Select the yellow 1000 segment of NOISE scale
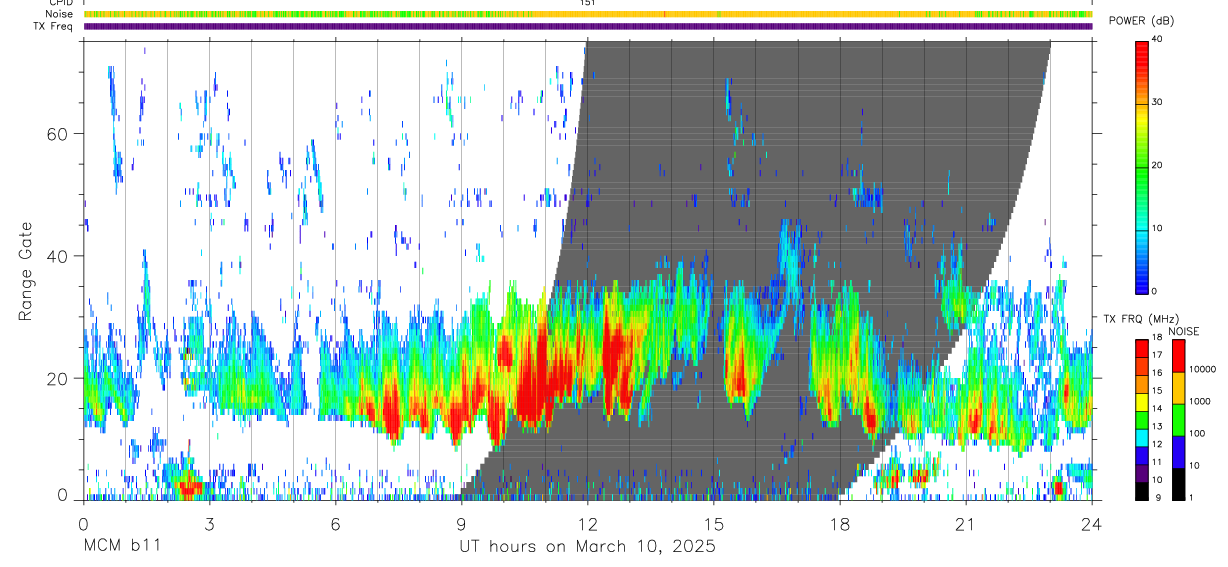Screen dimensions: 1228x567 (x=1179, y=388)
